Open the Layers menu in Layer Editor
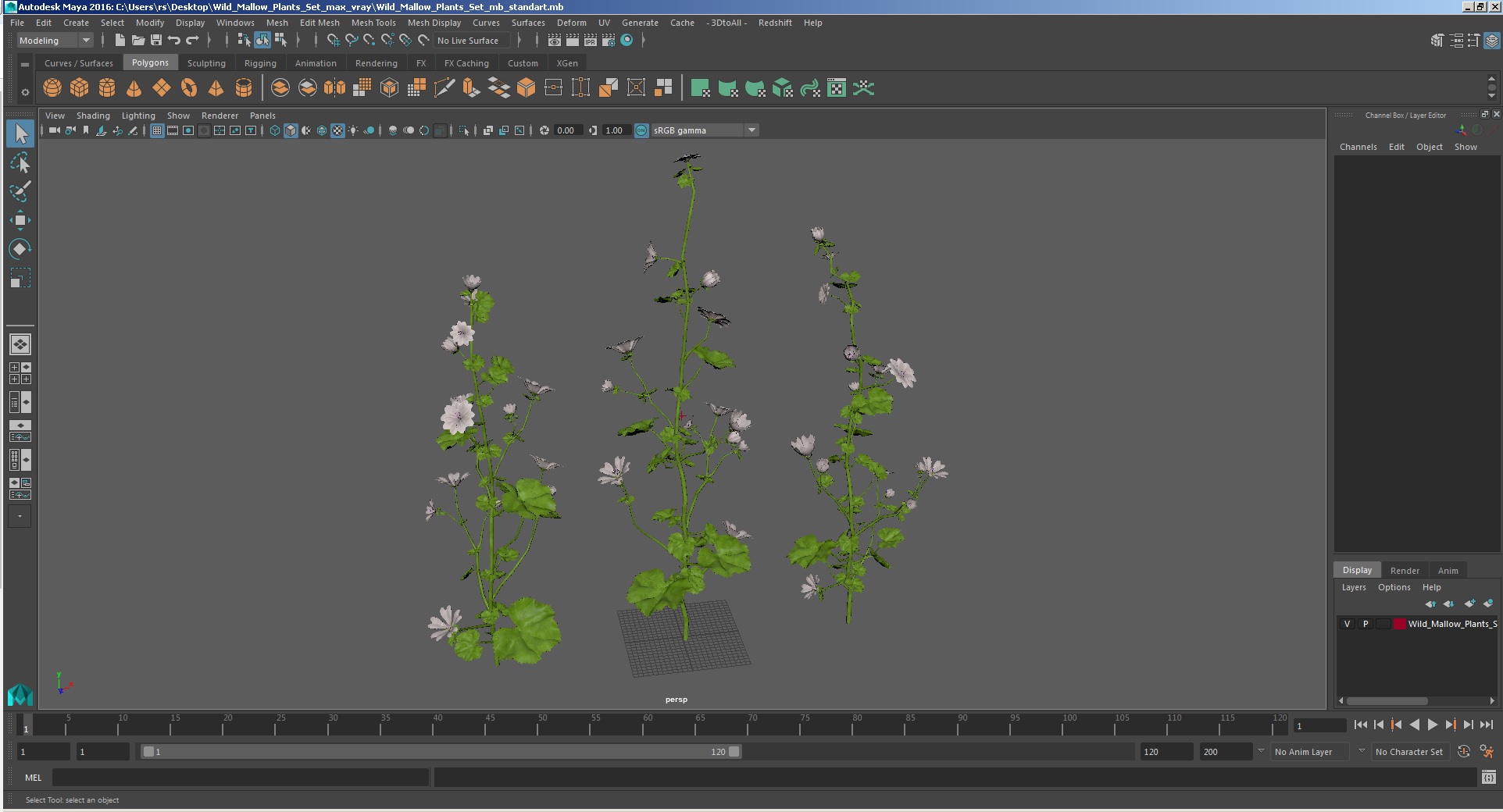The height and width of the screenshot is (812, 1503). point(1354,587)
